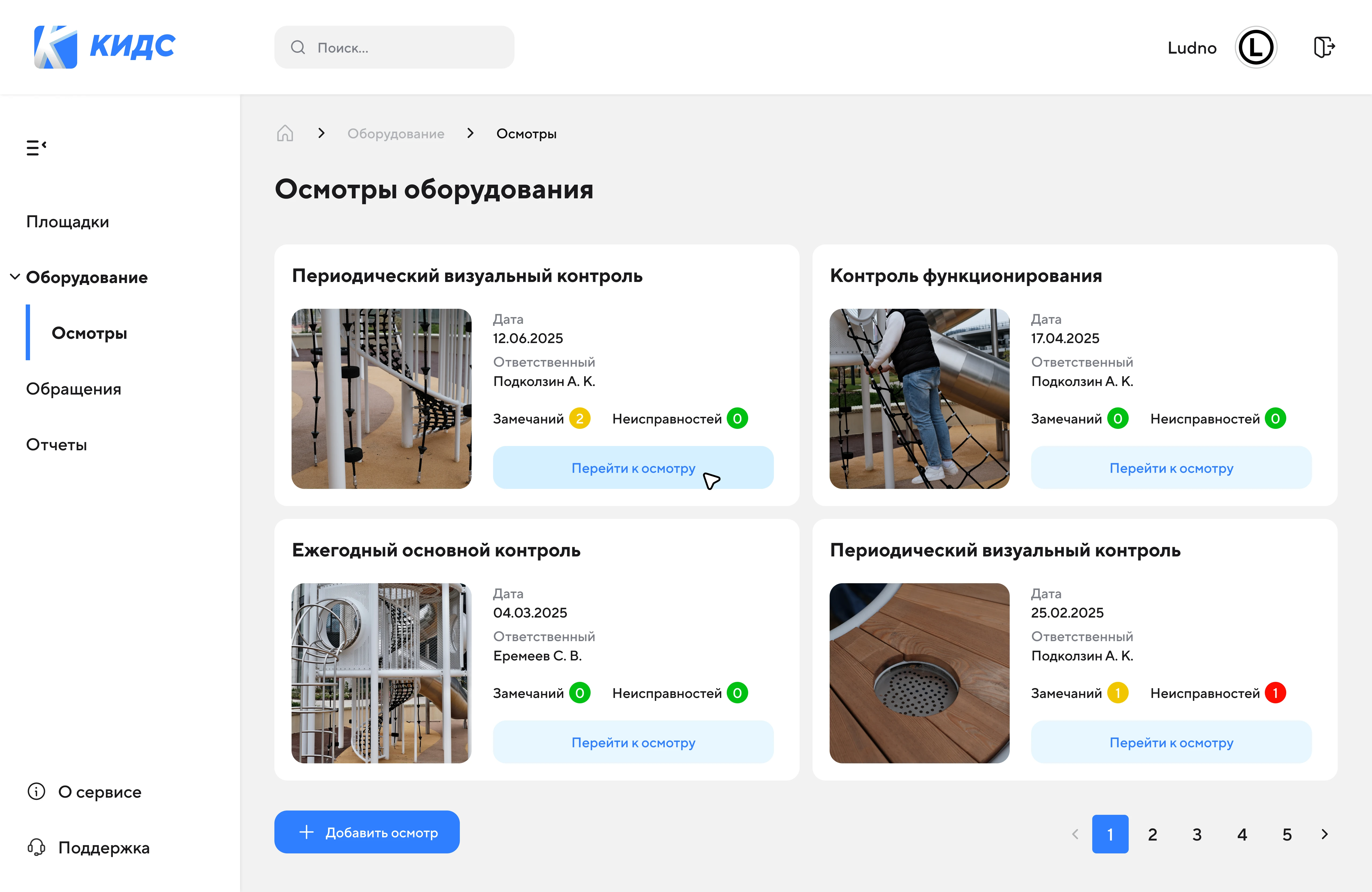The height and width of the screenshot is (892, 1372).
Task: Click Добавить осмотр button
Action: 367,831
